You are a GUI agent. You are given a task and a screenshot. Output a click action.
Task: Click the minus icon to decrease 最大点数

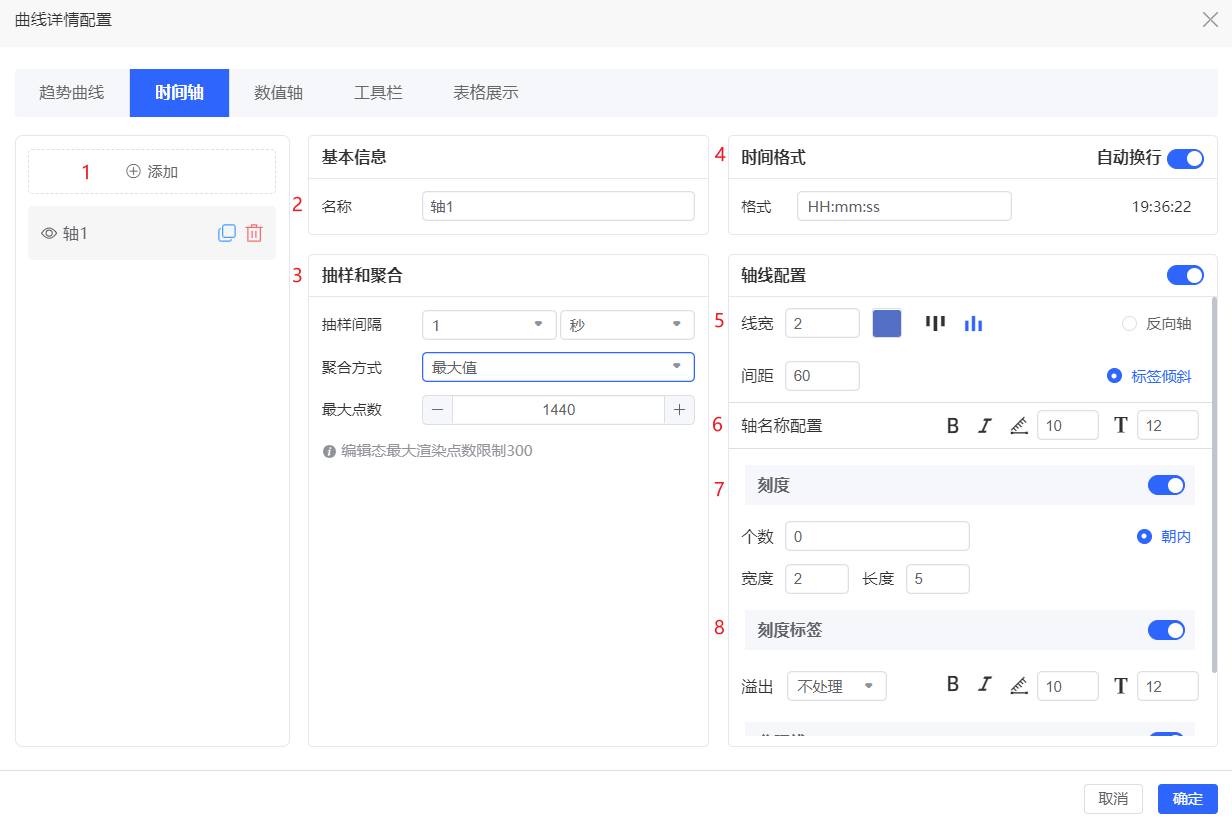(437, 410)
